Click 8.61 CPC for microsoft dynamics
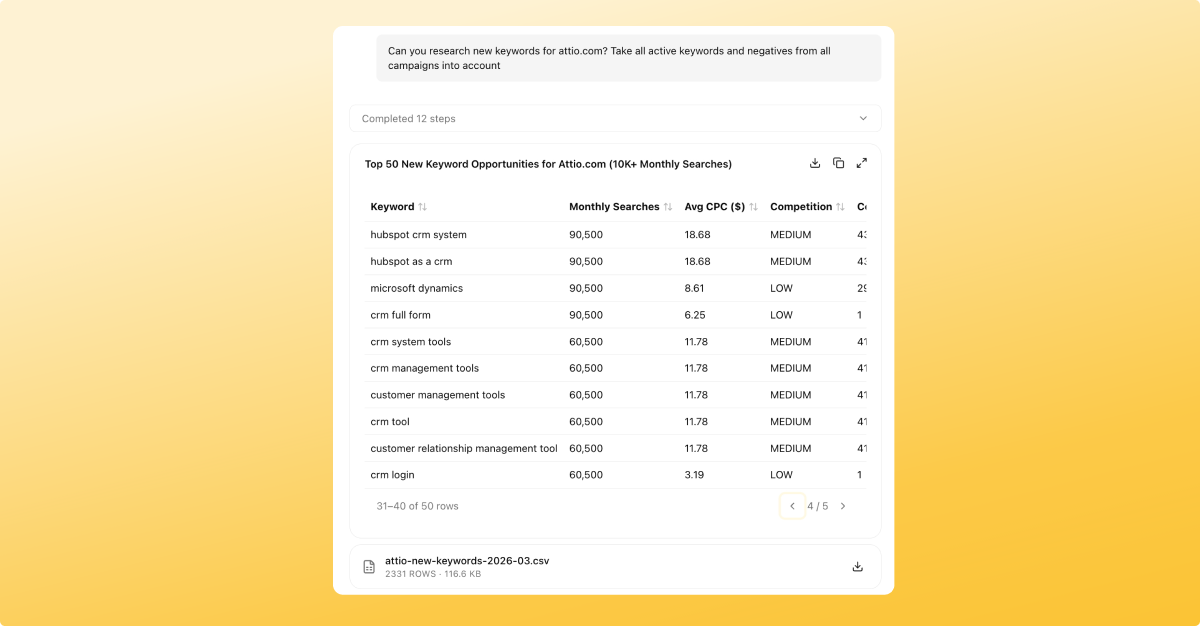 (x=694, y=288)
